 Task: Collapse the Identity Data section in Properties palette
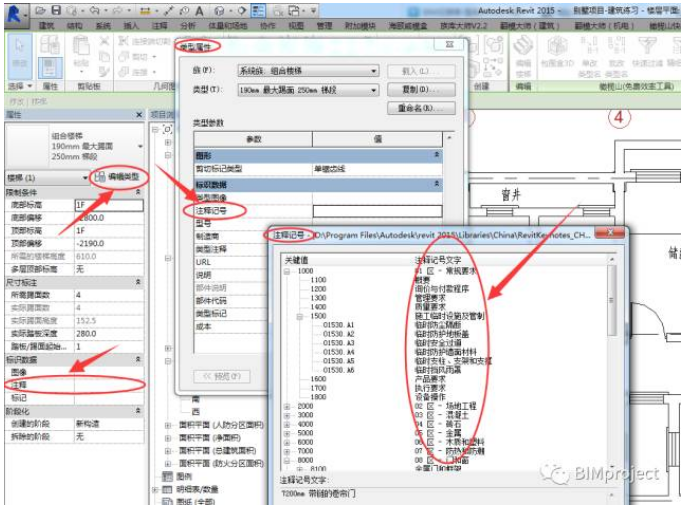point(138,359)
